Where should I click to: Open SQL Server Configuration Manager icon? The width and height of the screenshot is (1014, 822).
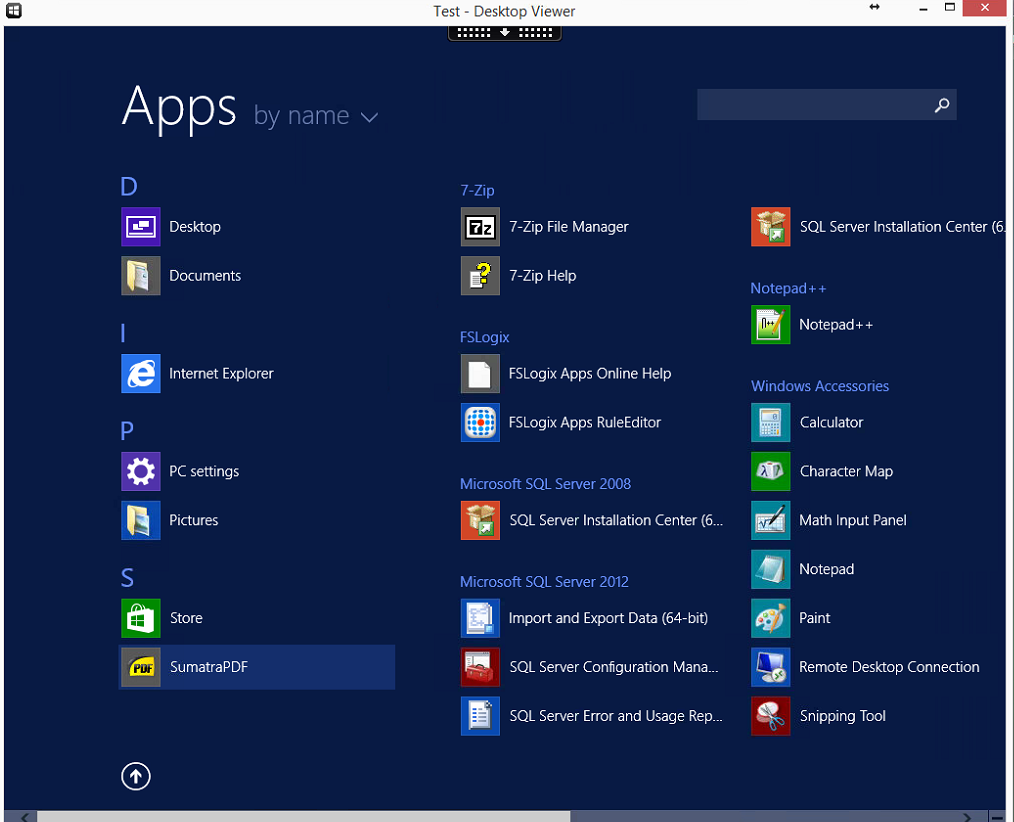[x=480, y=667]
